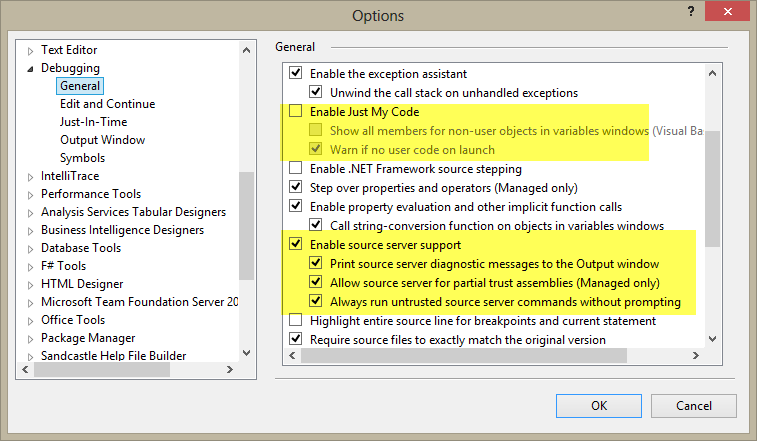
Task: Click the settings list scrollbar down arrow
Action: coord(712,338)
